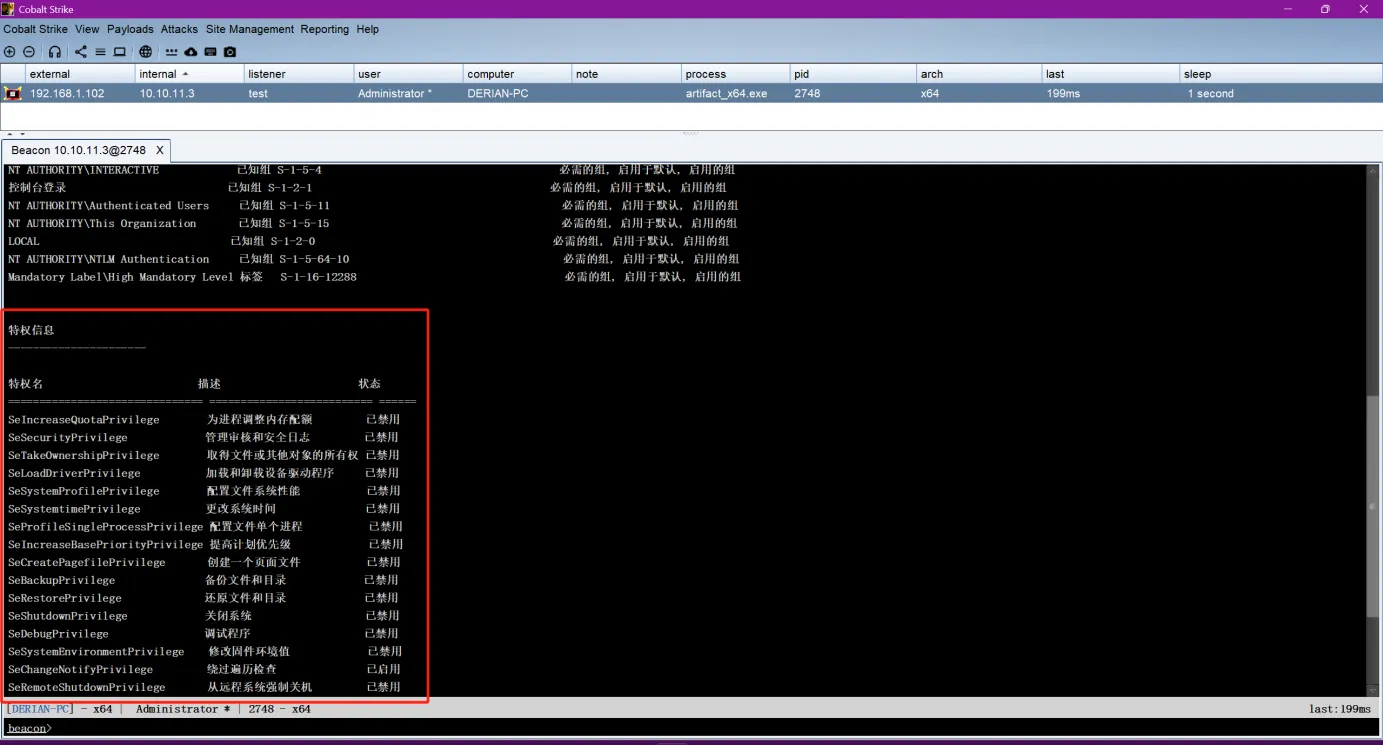Viewport: 1383px width, 745px height.
Task: Open the Help menu
Action: (x=368, y=29)
